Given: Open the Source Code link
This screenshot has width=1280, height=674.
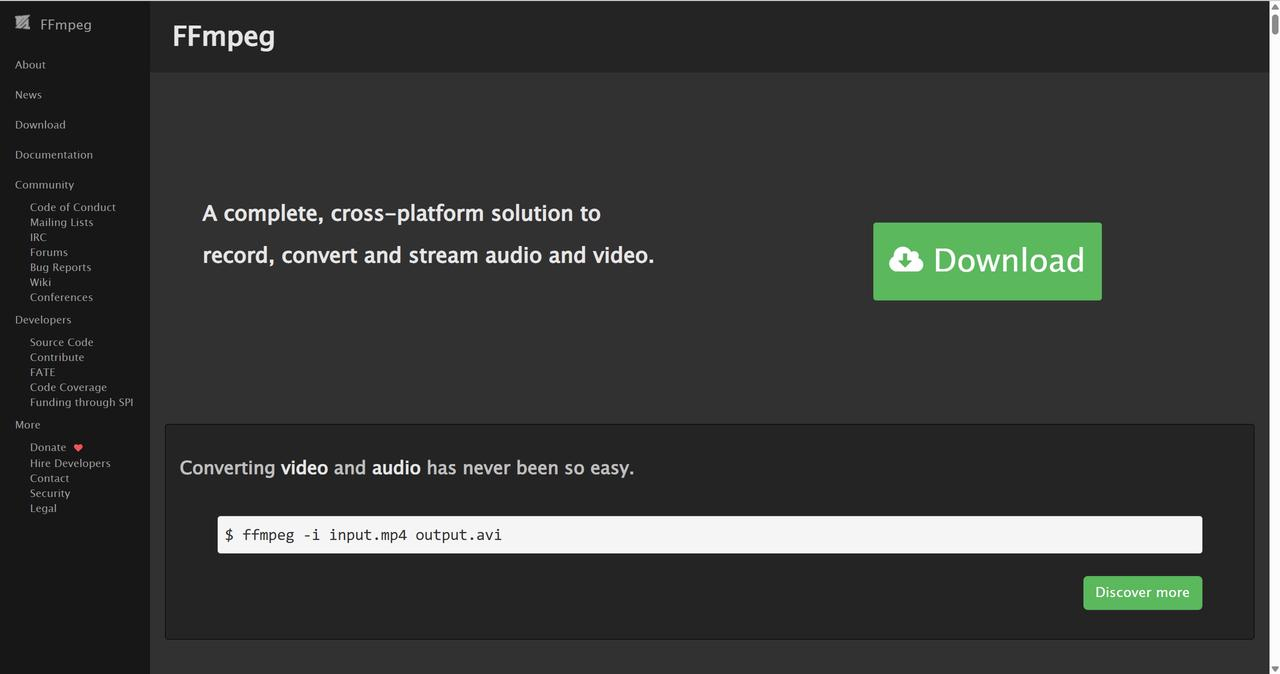Looking at the screenshot, I should pos(61,342).
